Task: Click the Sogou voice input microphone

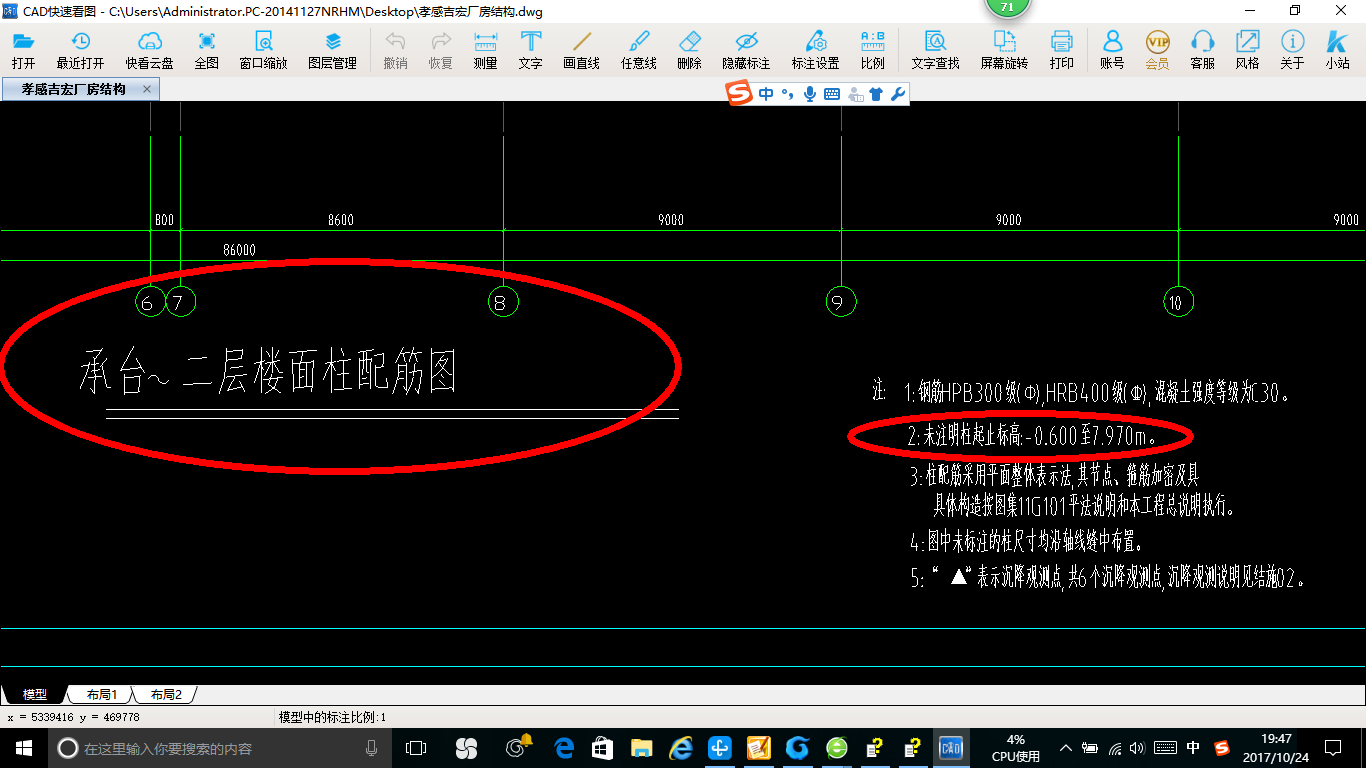Action: tap(810, 94)
